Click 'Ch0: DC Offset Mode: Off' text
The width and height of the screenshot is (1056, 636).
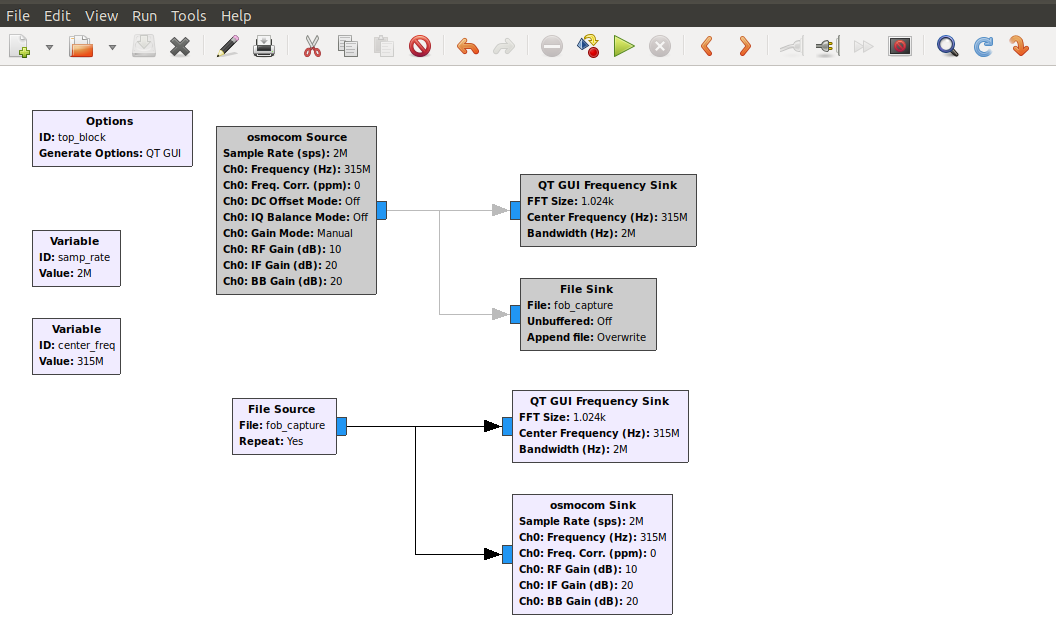(x=291, y=201)
